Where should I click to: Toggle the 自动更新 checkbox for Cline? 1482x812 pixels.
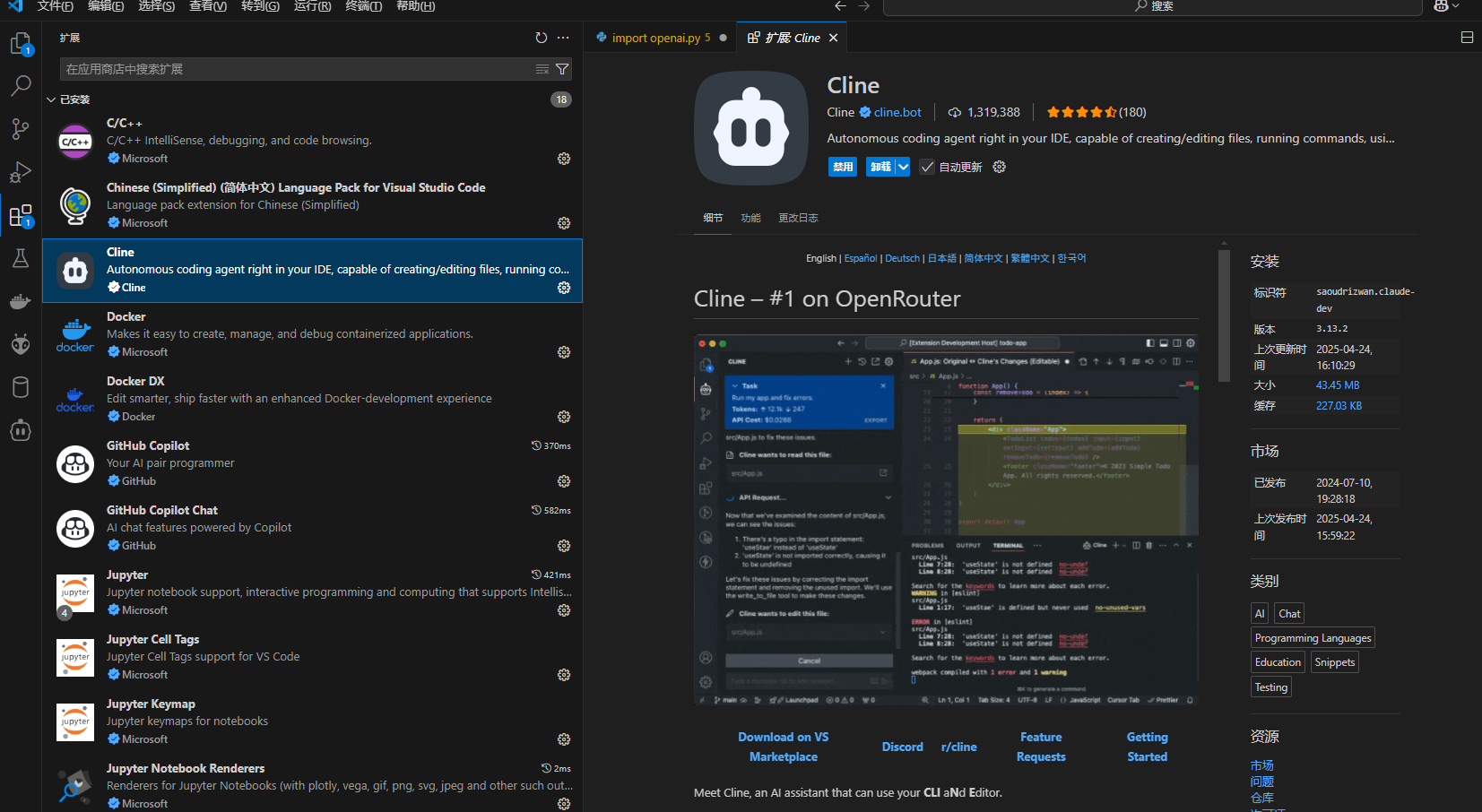click(x=926, y=167)
